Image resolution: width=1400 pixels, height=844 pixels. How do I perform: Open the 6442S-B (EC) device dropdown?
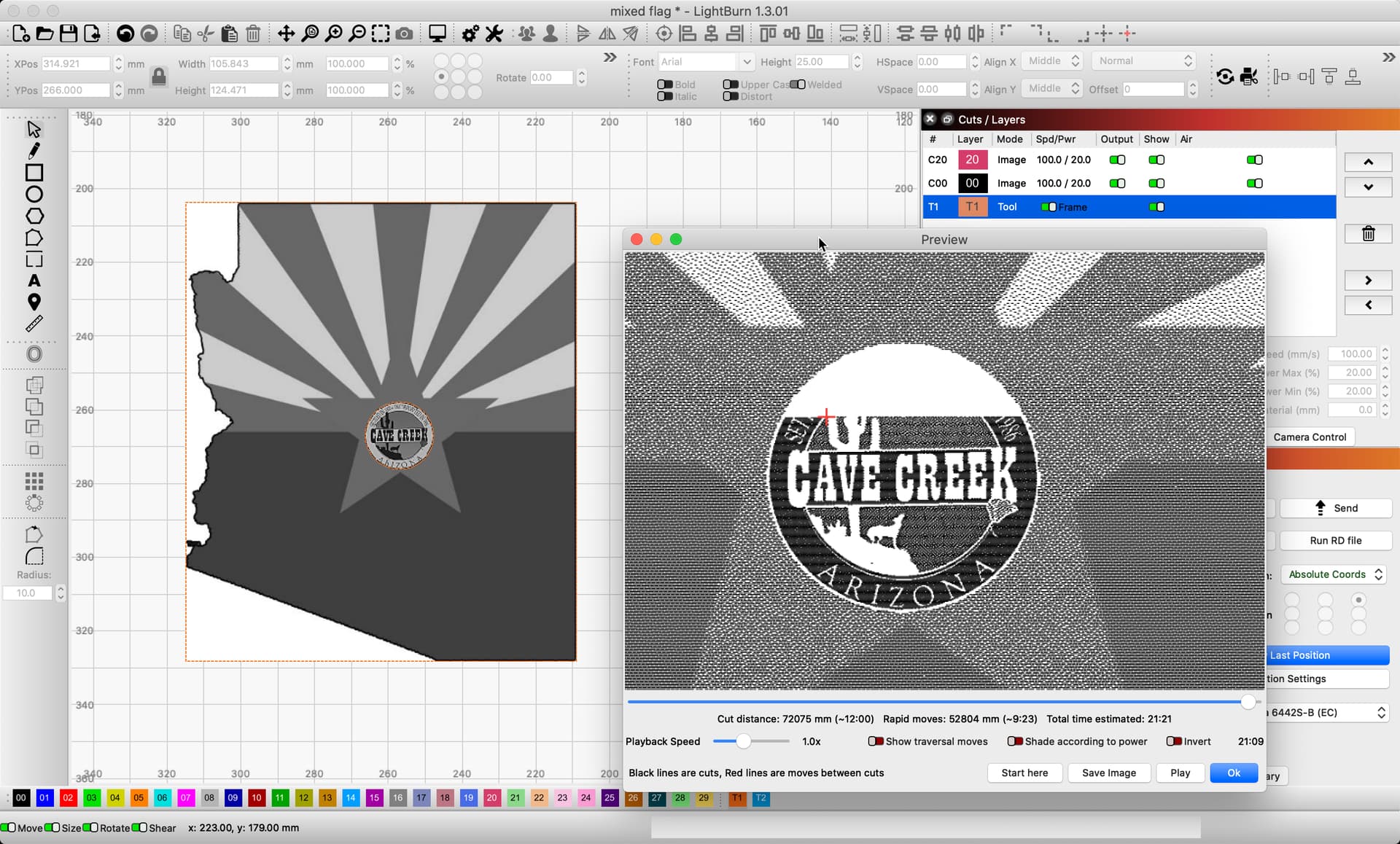1326,713
